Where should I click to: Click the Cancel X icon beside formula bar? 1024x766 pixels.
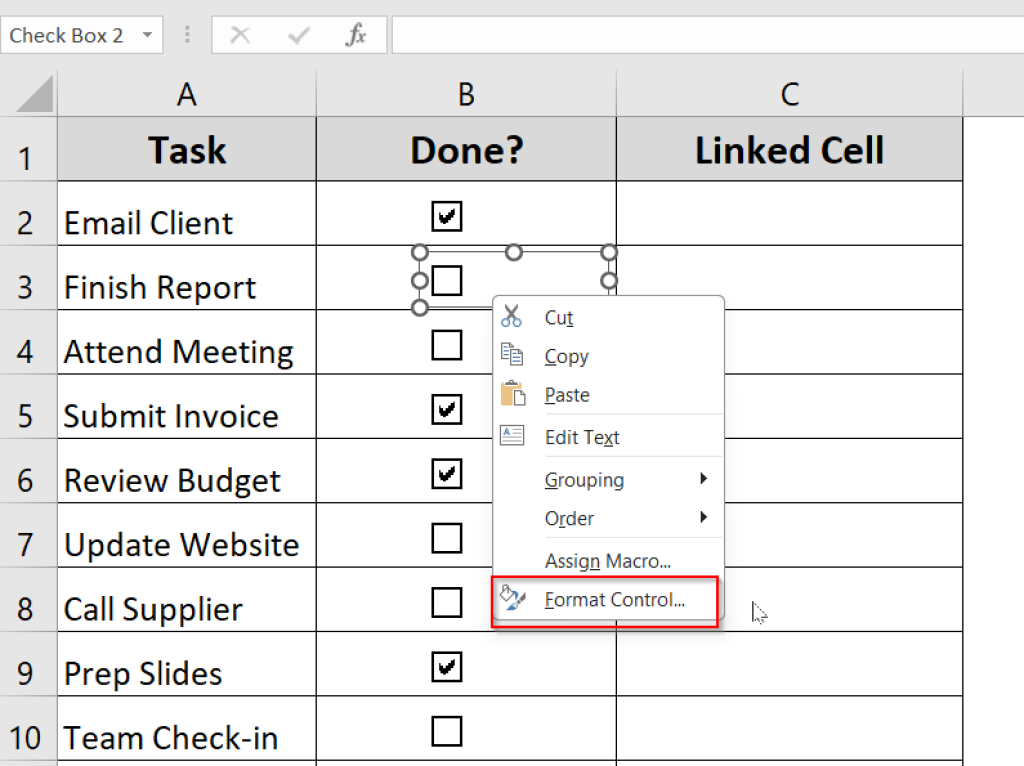point(240,34)
